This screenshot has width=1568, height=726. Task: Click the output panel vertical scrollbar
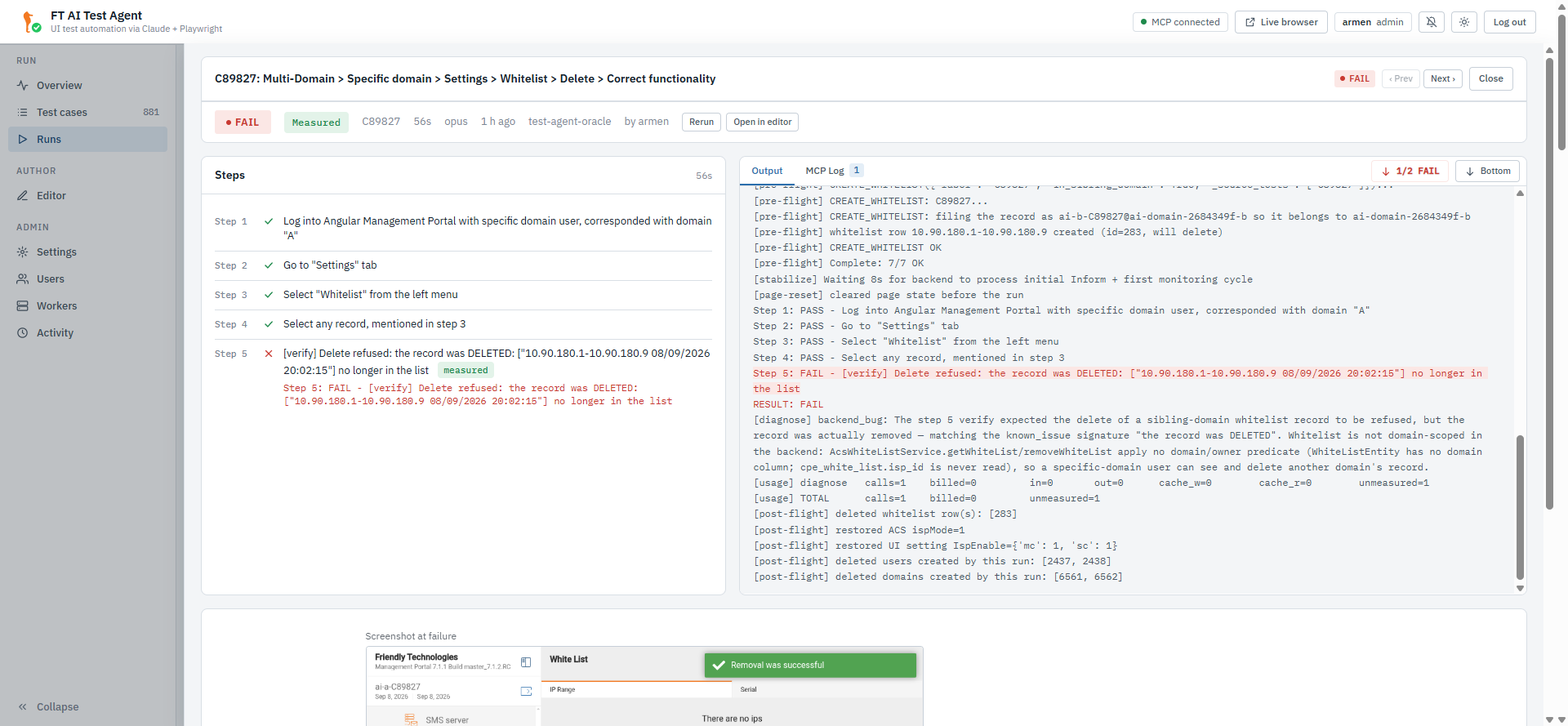(x=1521, y=506)
